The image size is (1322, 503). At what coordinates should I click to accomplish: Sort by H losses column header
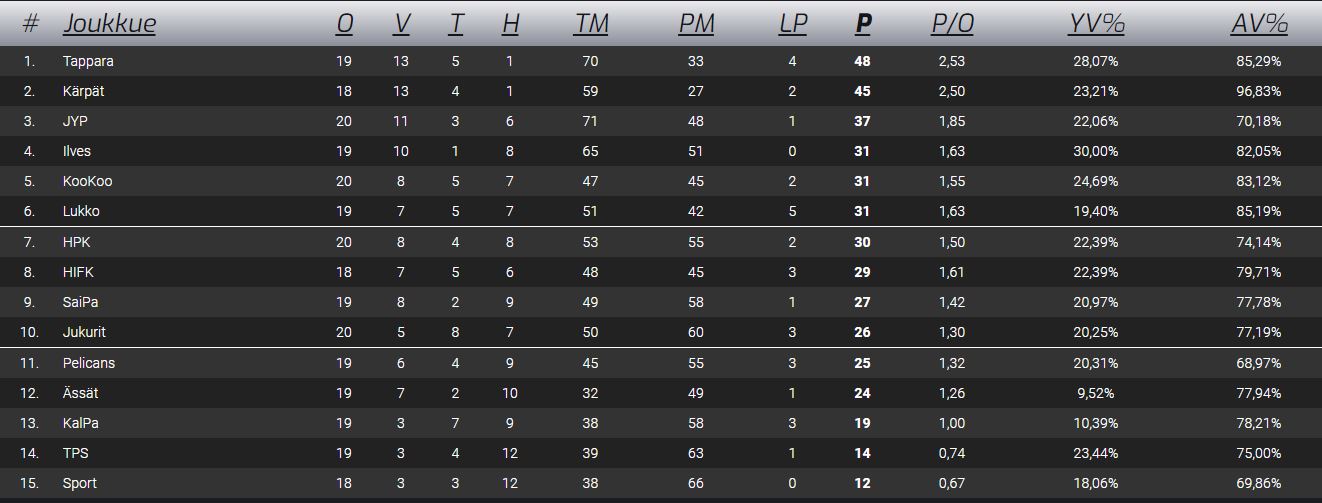click(510, 23)
